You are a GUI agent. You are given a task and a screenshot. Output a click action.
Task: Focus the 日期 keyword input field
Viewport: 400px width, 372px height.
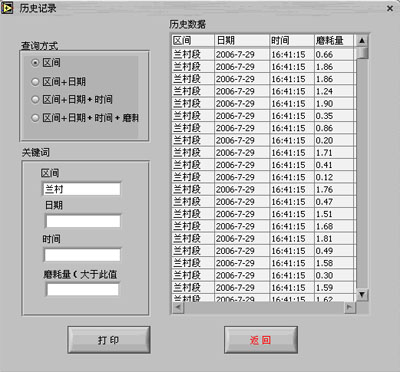[83, 221]
